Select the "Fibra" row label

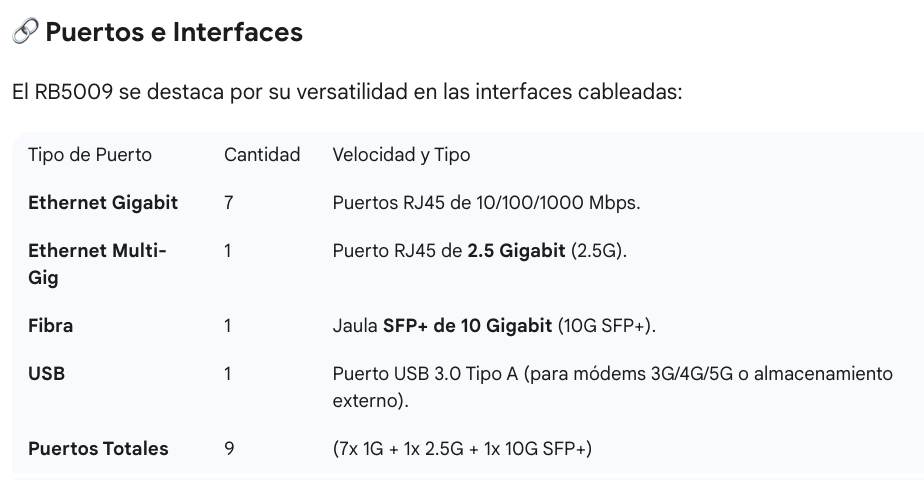51,326
